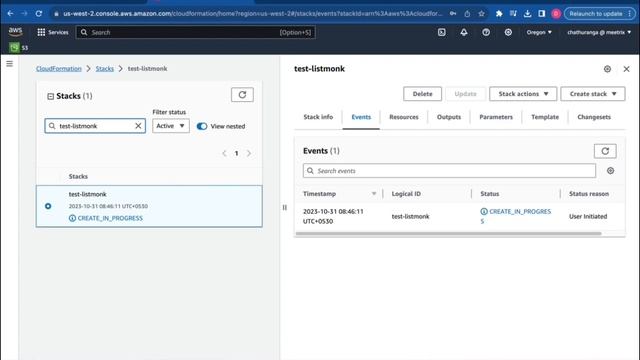640x360 pixels.
Task: Focus the Search events field
Action: pos(449,171)
